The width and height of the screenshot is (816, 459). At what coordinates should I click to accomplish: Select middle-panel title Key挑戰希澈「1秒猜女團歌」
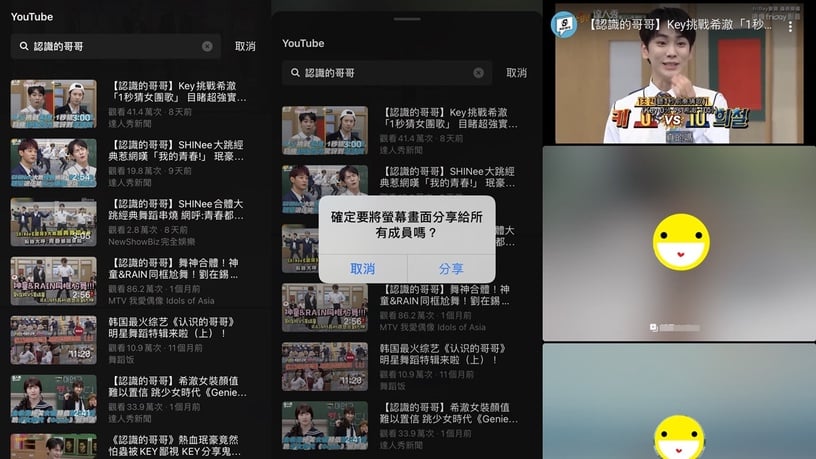pos(449,118)
